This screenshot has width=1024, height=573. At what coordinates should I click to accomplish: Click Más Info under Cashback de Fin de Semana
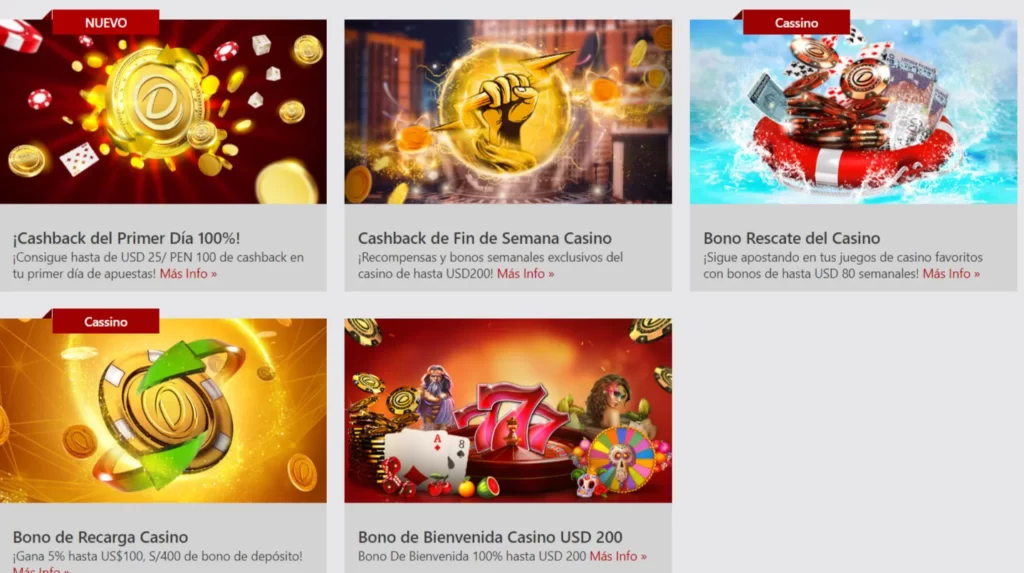pos(526,274)
